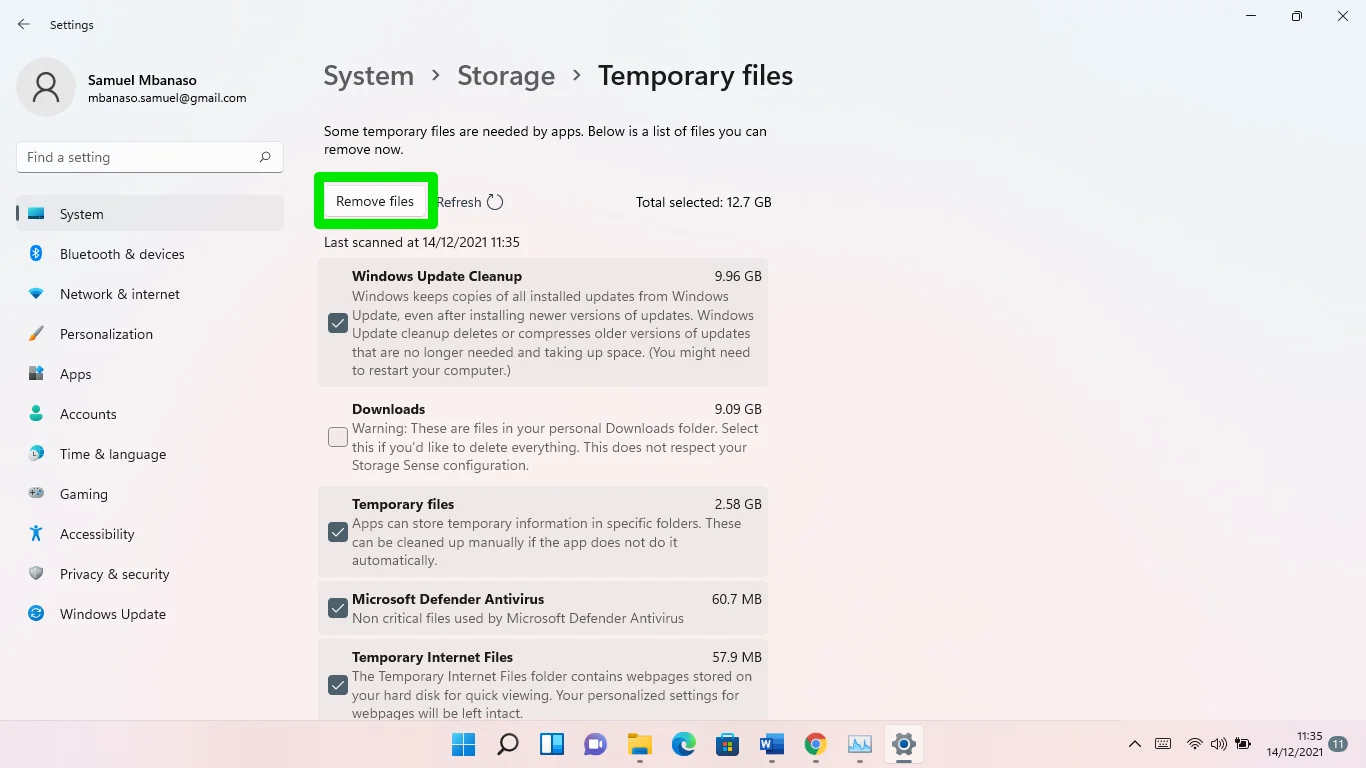Open Google Chrome from taskbar
1366x768 pixels.
click(x=816, y=744)
